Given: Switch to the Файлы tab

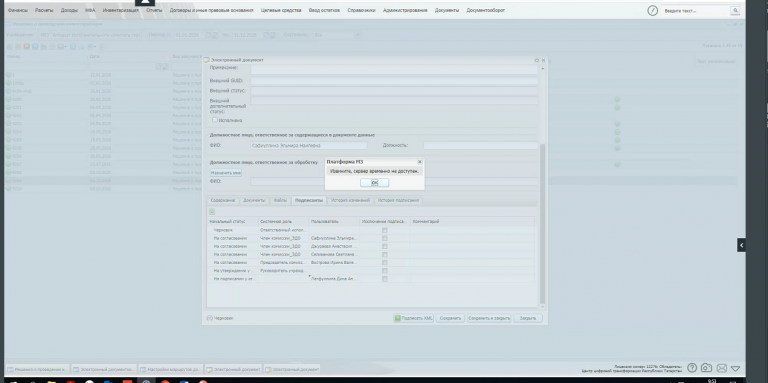Looking at the screenshot, I should point(280,200).
